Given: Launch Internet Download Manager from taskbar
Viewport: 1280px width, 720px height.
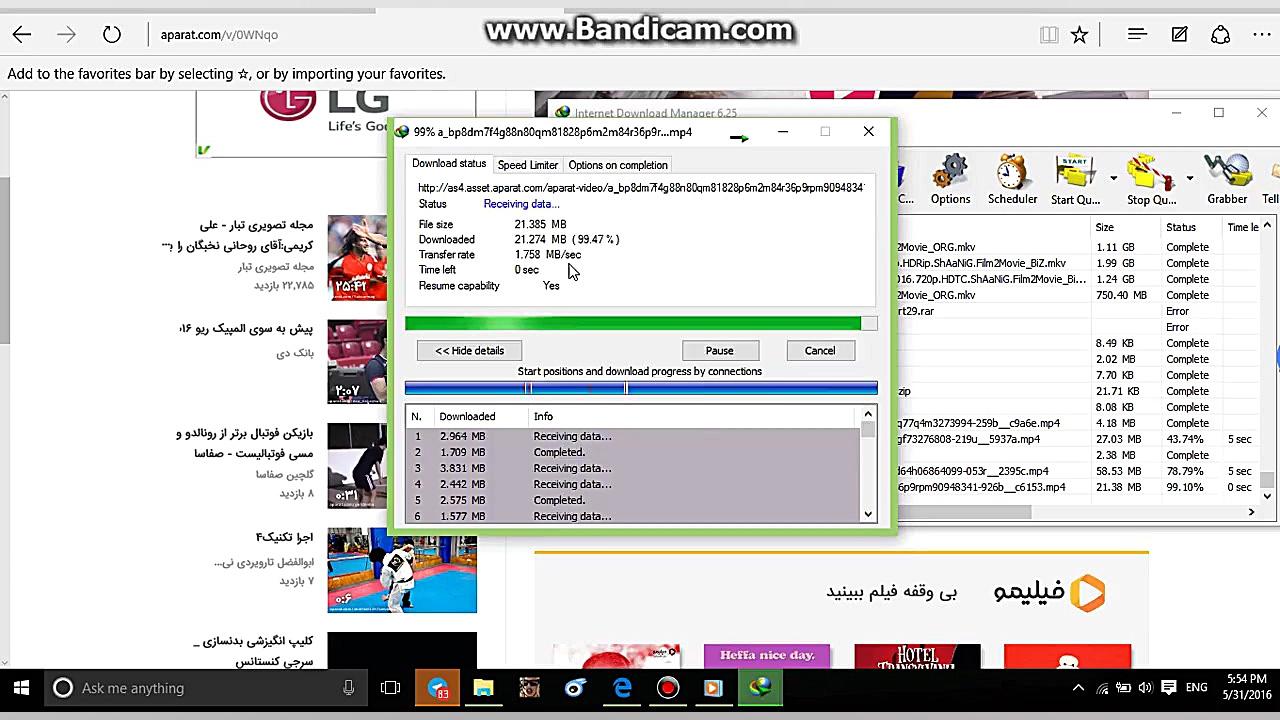Looking at the screenshot, I should coord(760,688).
